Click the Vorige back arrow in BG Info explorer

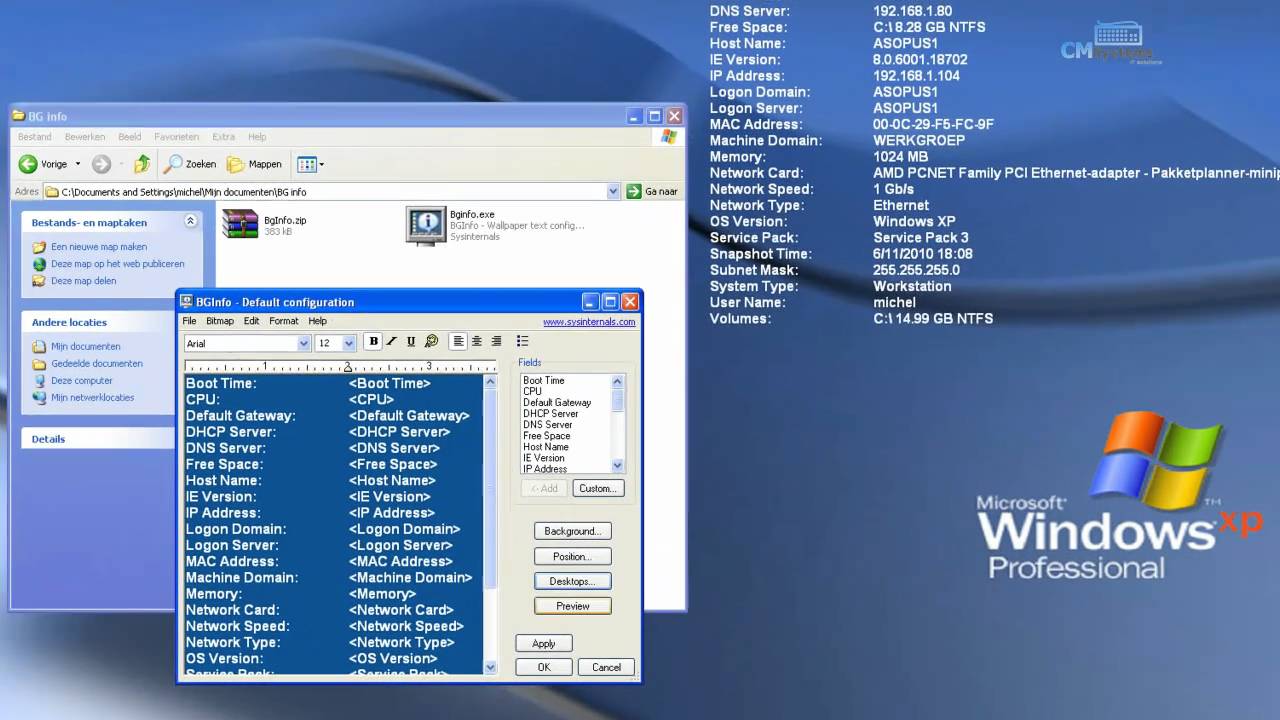coord(28,164)
